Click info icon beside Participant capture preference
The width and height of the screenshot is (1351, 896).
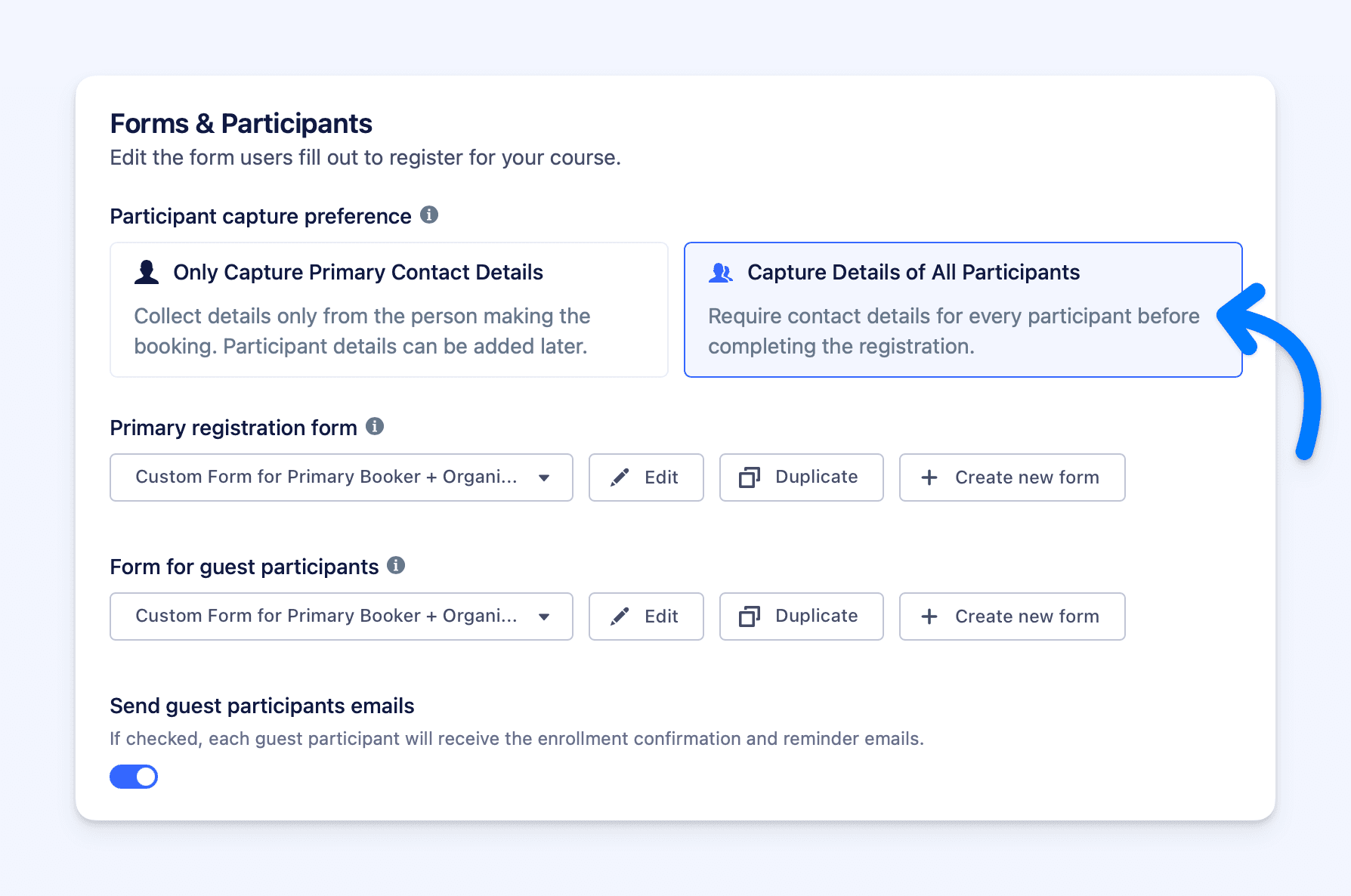(429, 215)
